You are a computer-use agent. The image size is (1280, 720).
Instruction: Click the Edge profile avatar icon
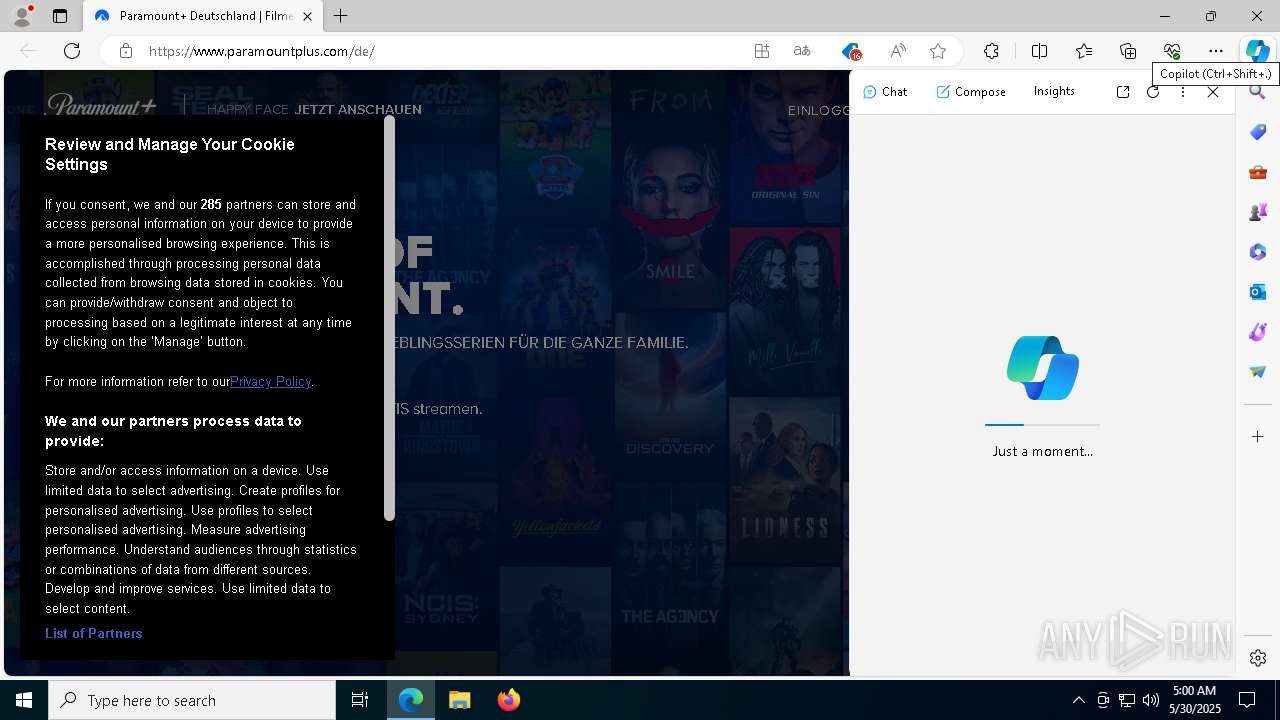[22, 16]
